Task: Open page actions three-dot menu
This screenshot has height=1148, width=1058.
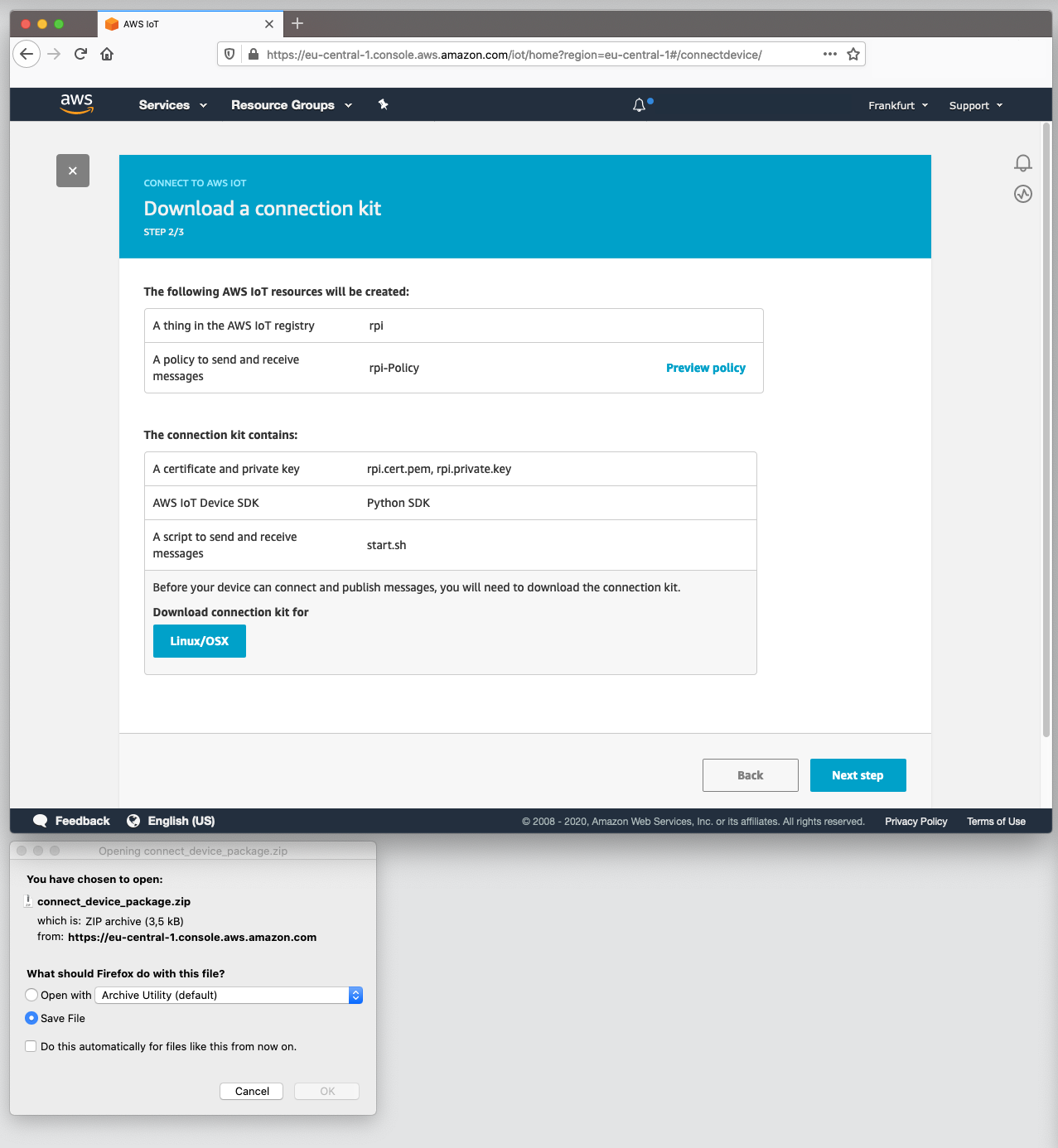Action: point(830,54)
